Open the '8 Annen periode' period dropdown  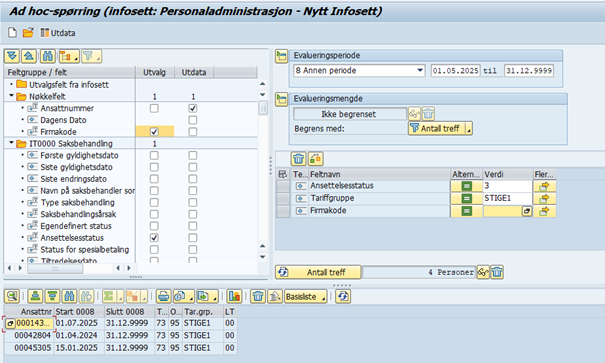pos(420,71)
